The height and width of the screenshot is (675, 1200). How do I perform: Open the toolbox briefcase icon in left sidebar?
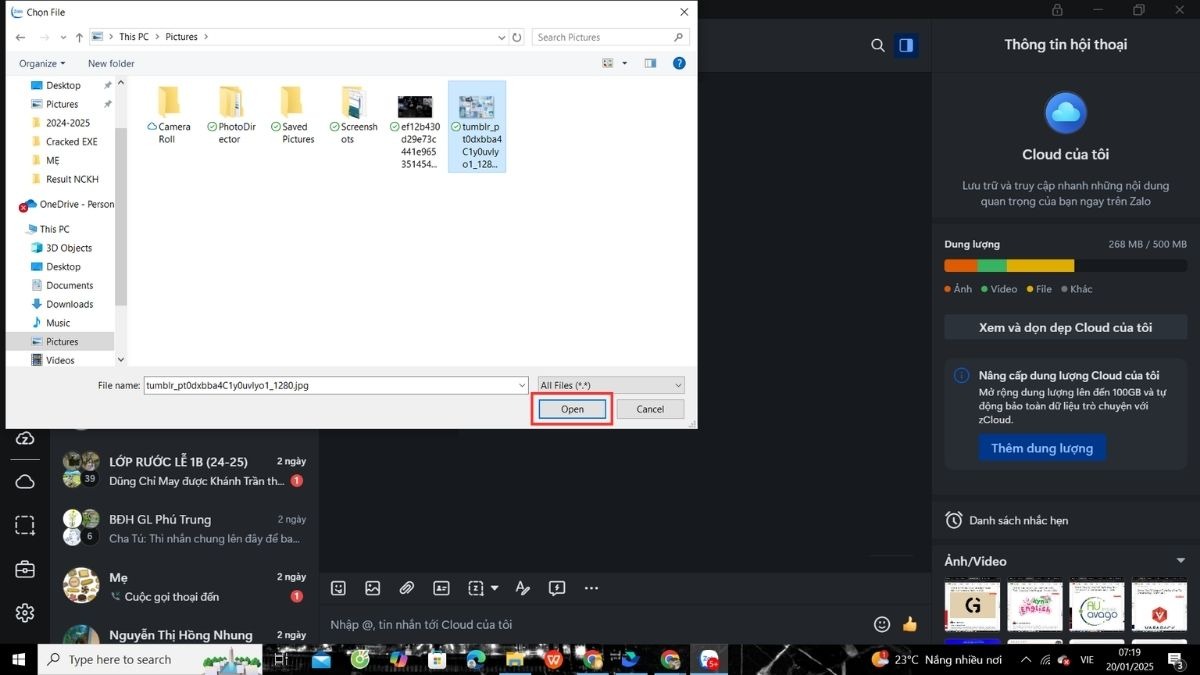[x=25, y=569]
